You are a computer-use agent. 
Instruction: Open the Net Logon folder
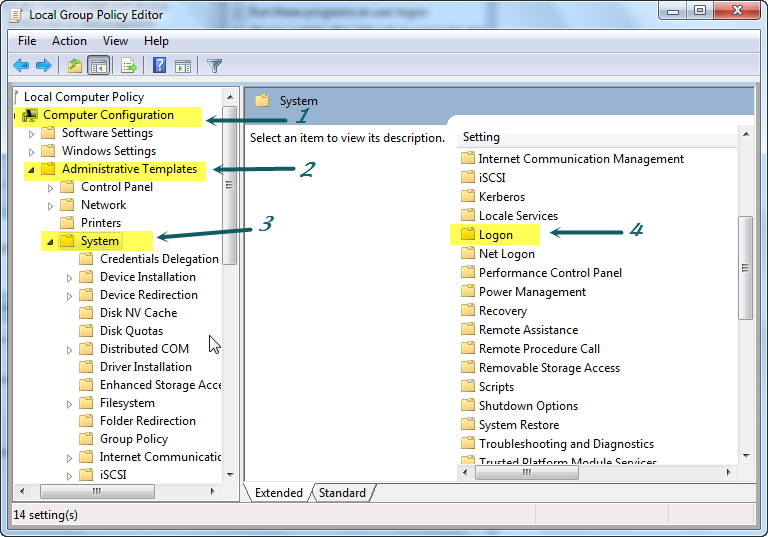[x=506, y=254]
